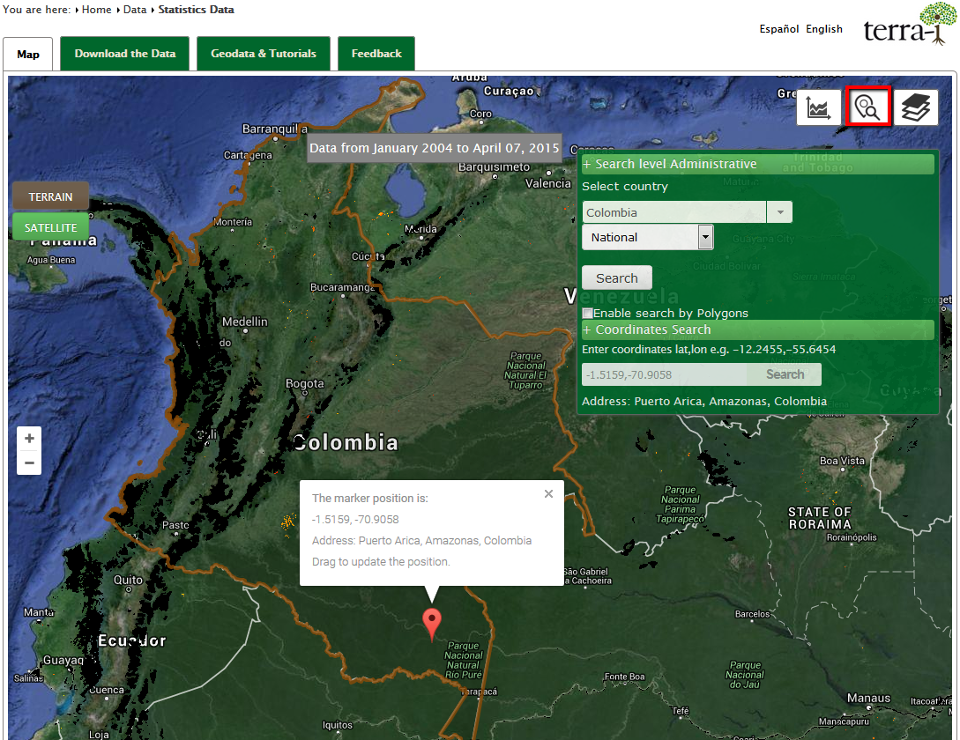The image size is (960, 740).
Task: Click the State of Roraima map label
Action: click(820, 518)
